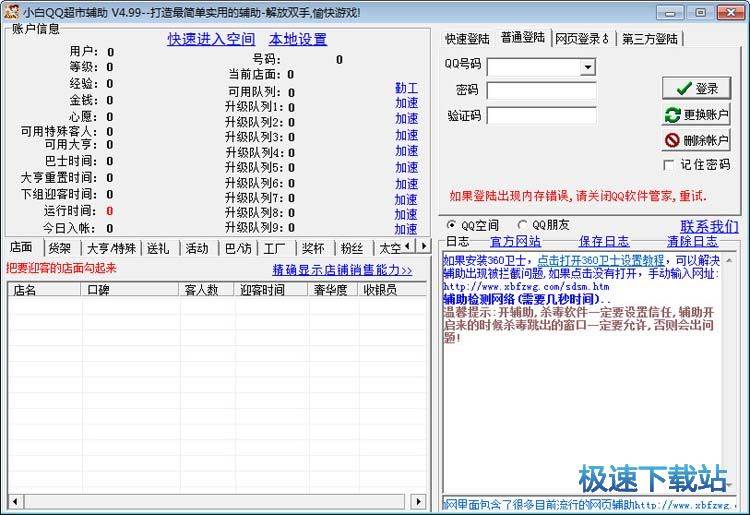Click the 密码 password input field
This screenshot has height=515, width=750.
(541, 91)
